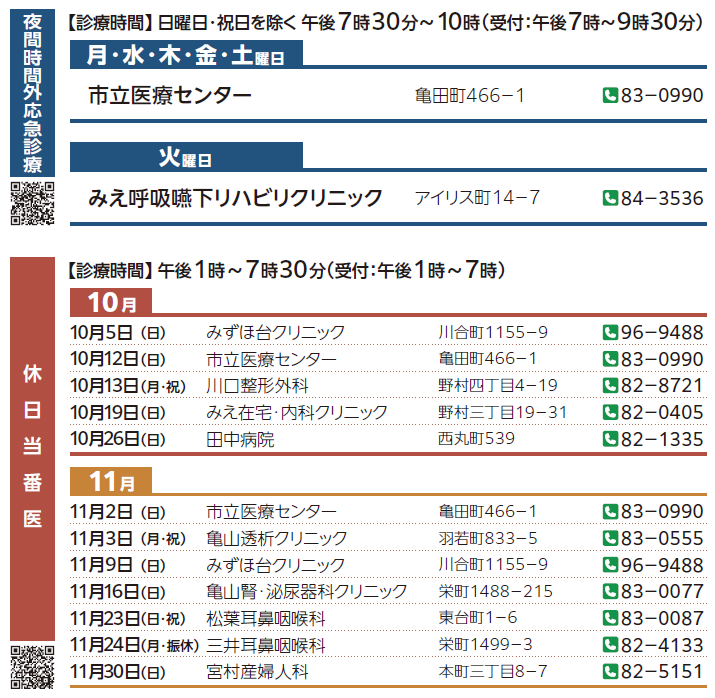Click the phone icon for 亀山透析クリニック

tap(609, 538)
